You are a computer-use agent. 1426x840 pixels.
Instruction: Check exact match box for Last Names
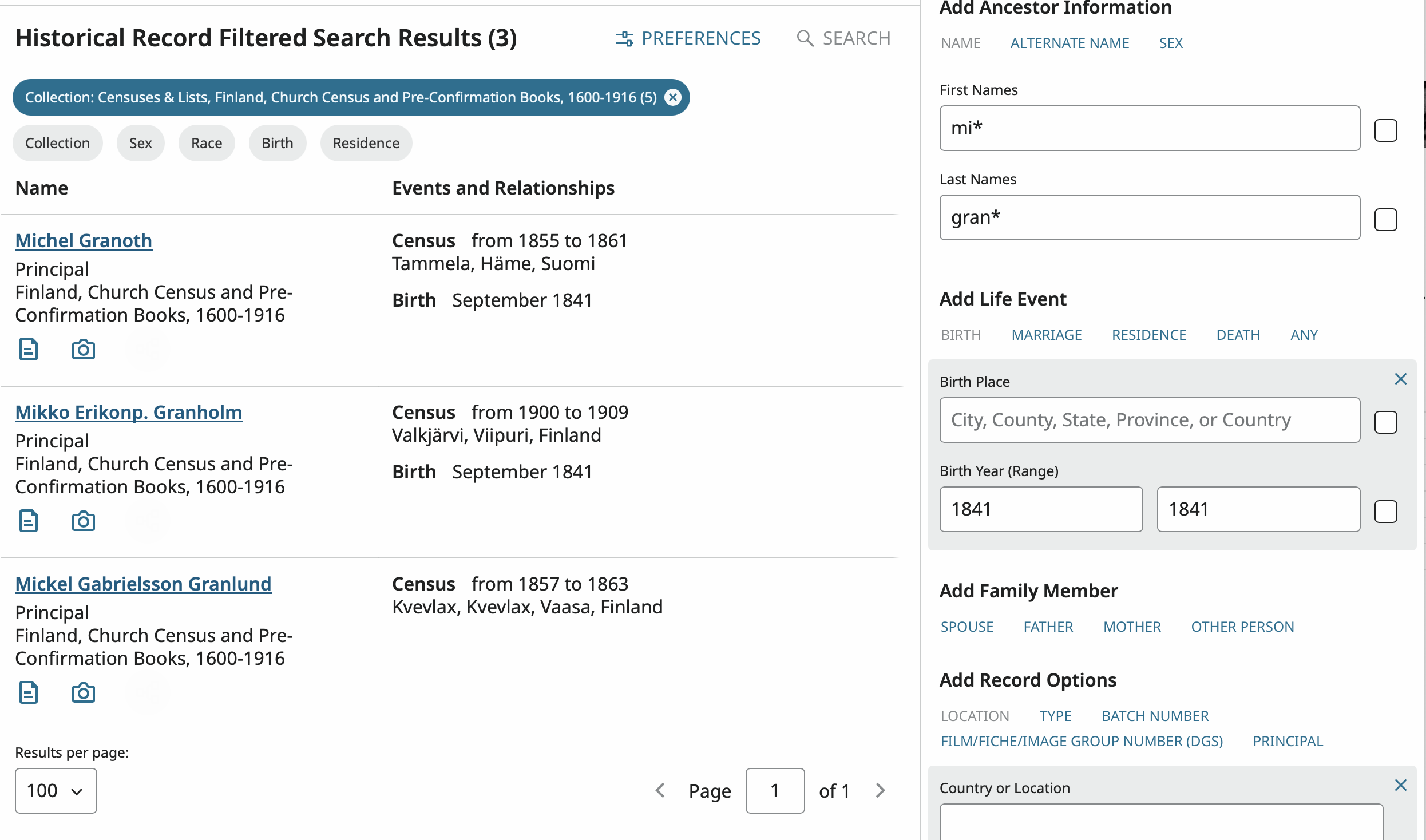[1385, 220]
